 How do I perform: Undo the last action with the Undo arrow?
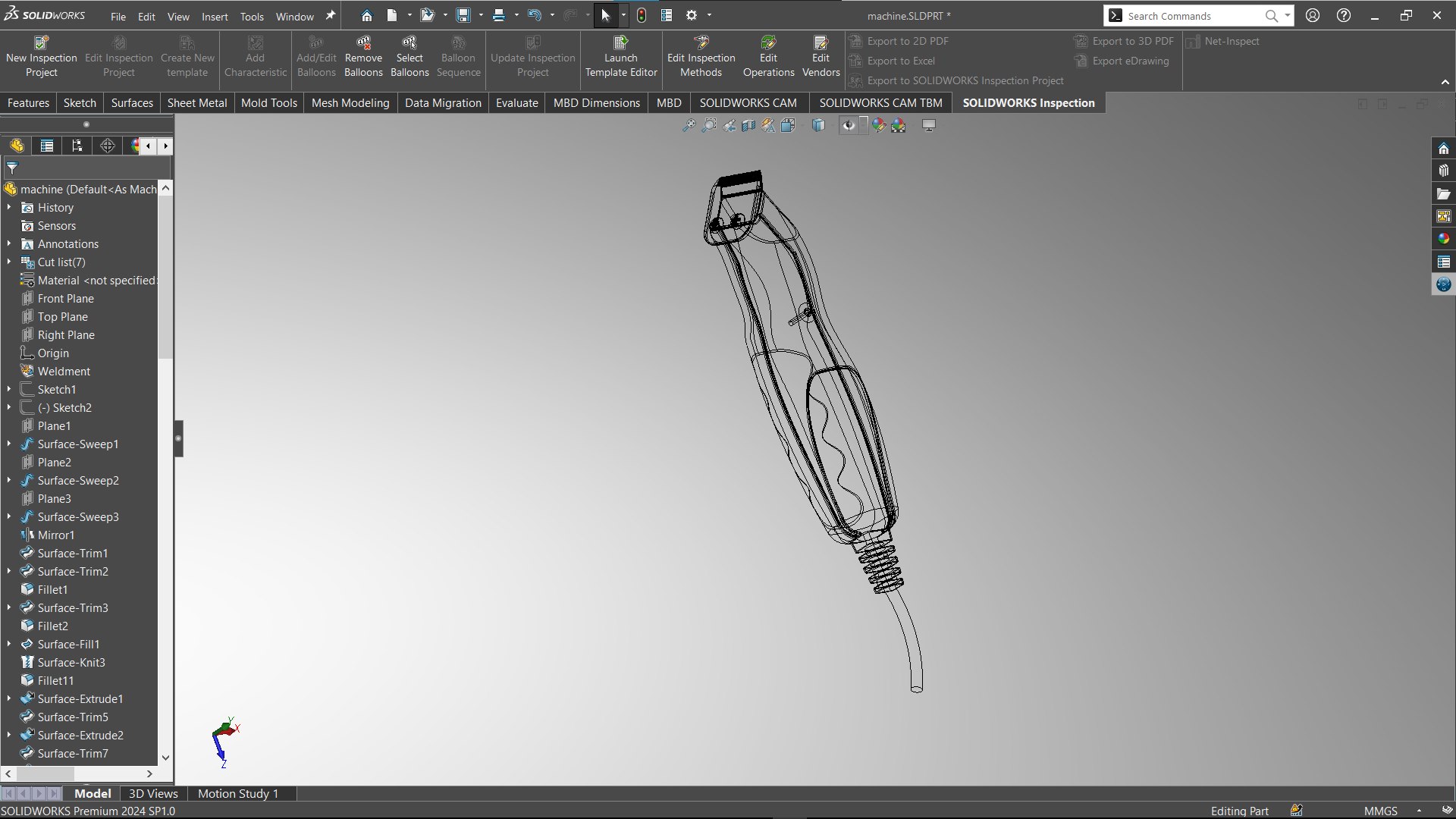point(535,15)
